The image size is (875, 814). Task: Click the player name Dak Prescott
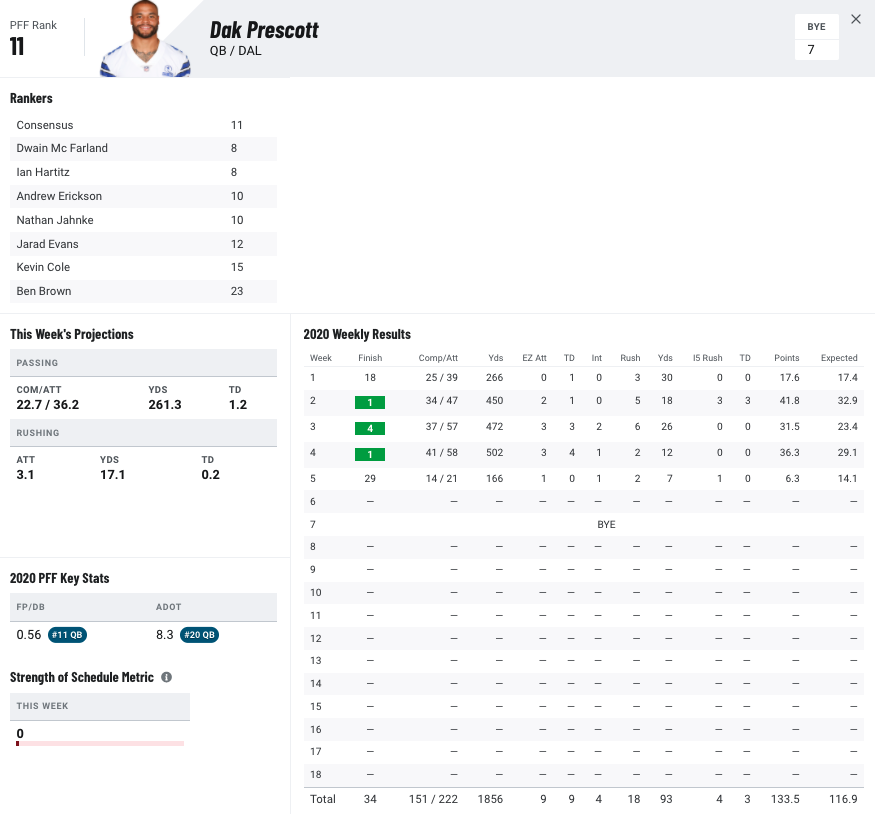[x=264, y=30]
